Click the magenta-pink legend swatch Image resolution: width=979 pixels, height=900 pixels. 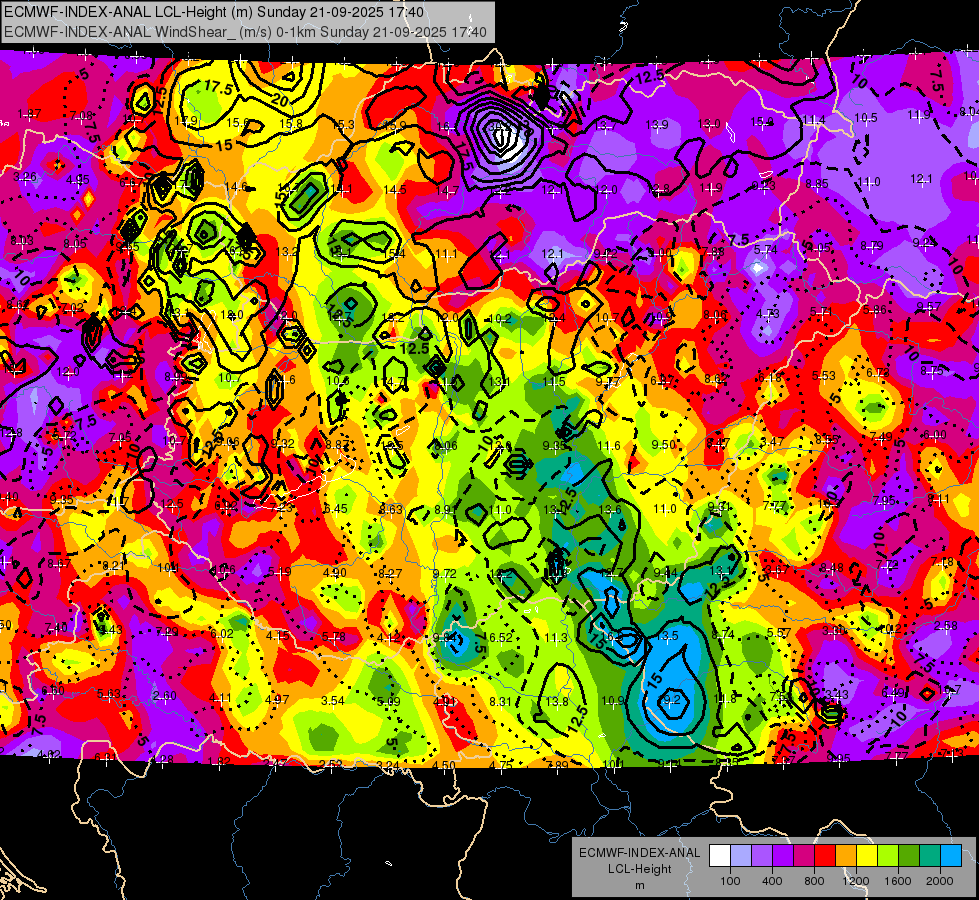[804, 856]
